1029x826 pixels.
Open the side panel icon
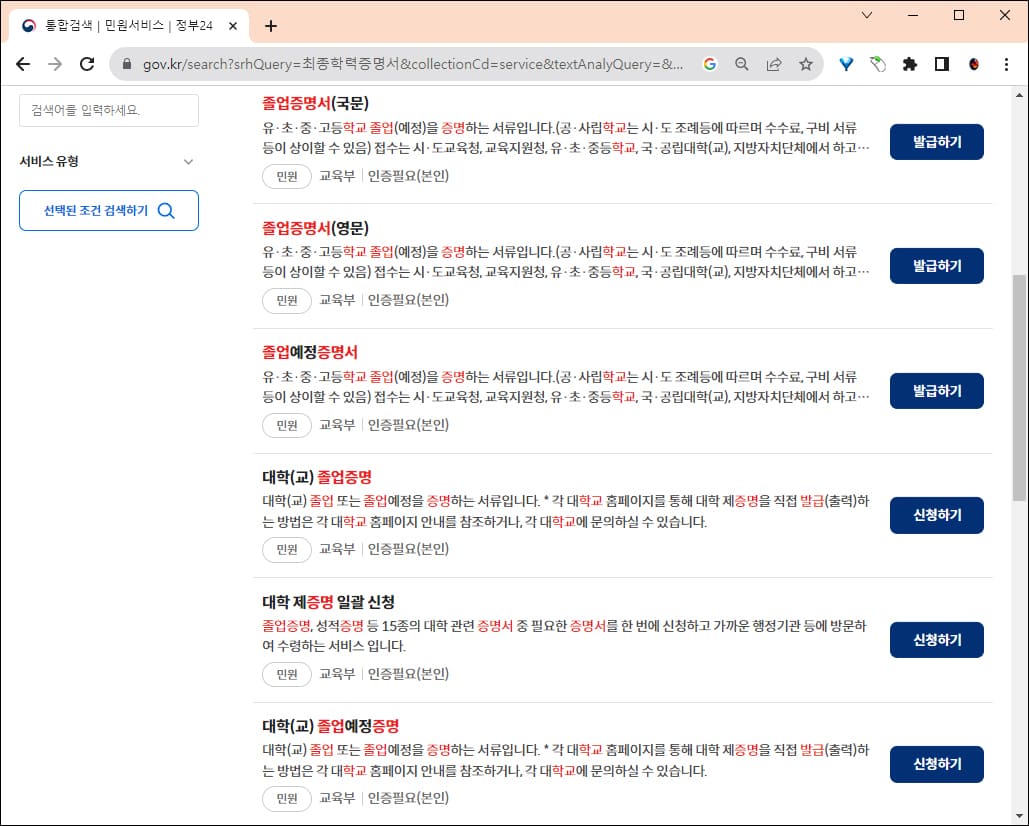941,62
